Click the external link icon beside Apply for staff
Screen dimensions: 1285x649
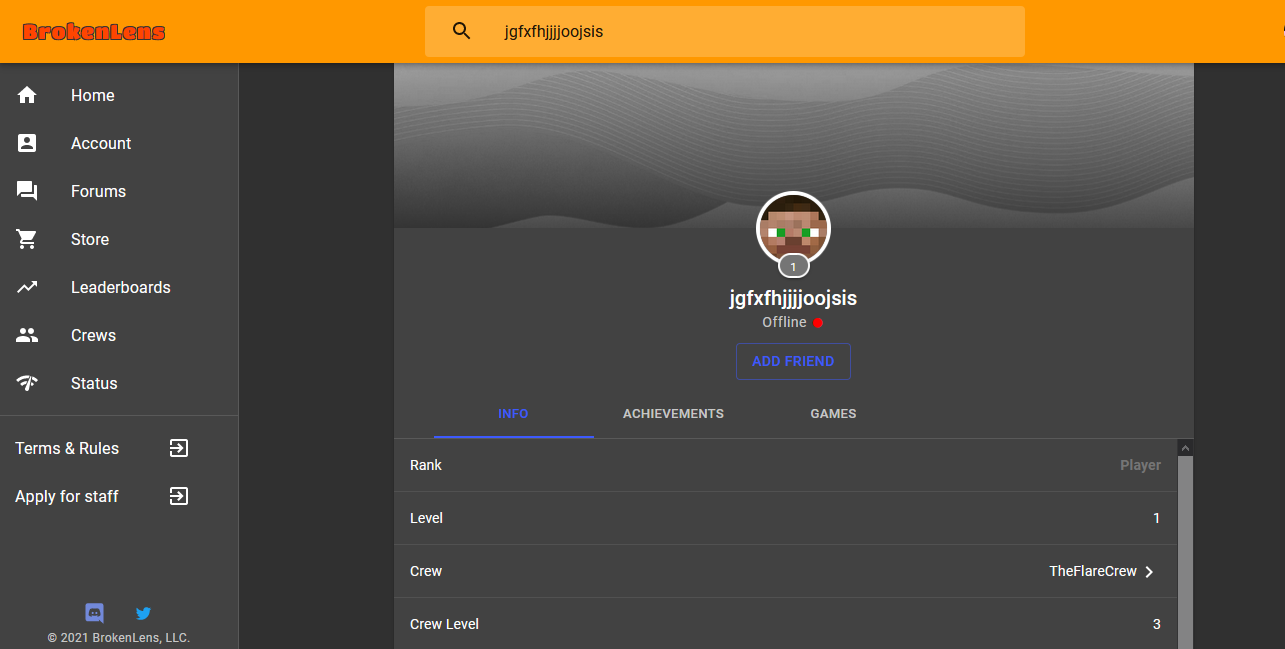pyautogui.click(x=179, y=496)
